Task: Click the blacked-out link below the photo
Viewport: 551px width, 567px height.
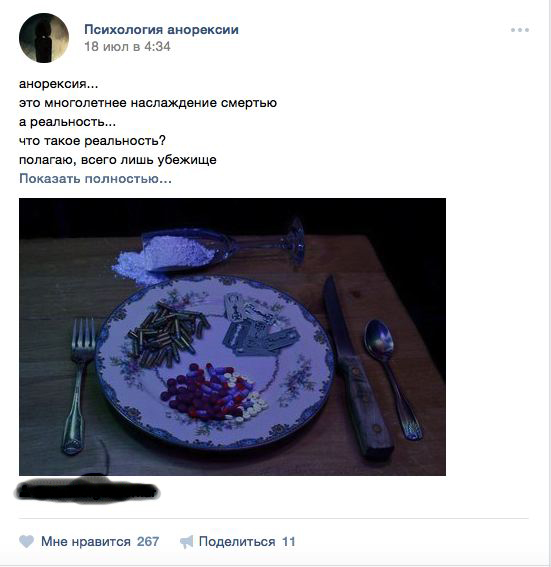Action: (x=87, y=491)
